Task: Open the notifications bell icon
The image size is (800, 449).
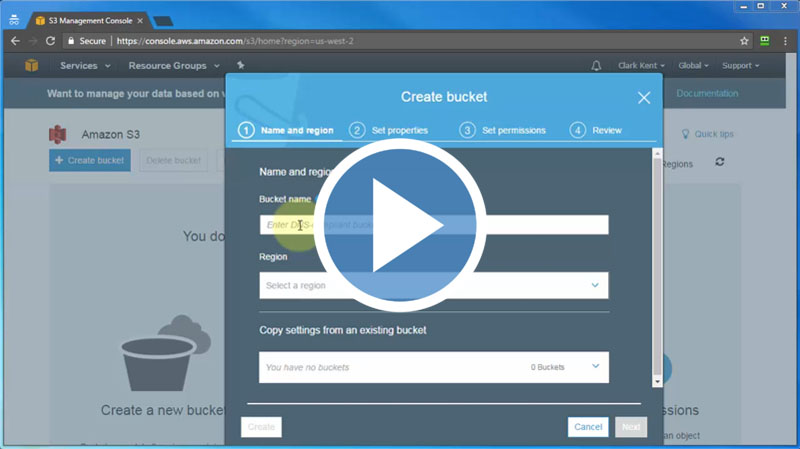Action: 597,66
